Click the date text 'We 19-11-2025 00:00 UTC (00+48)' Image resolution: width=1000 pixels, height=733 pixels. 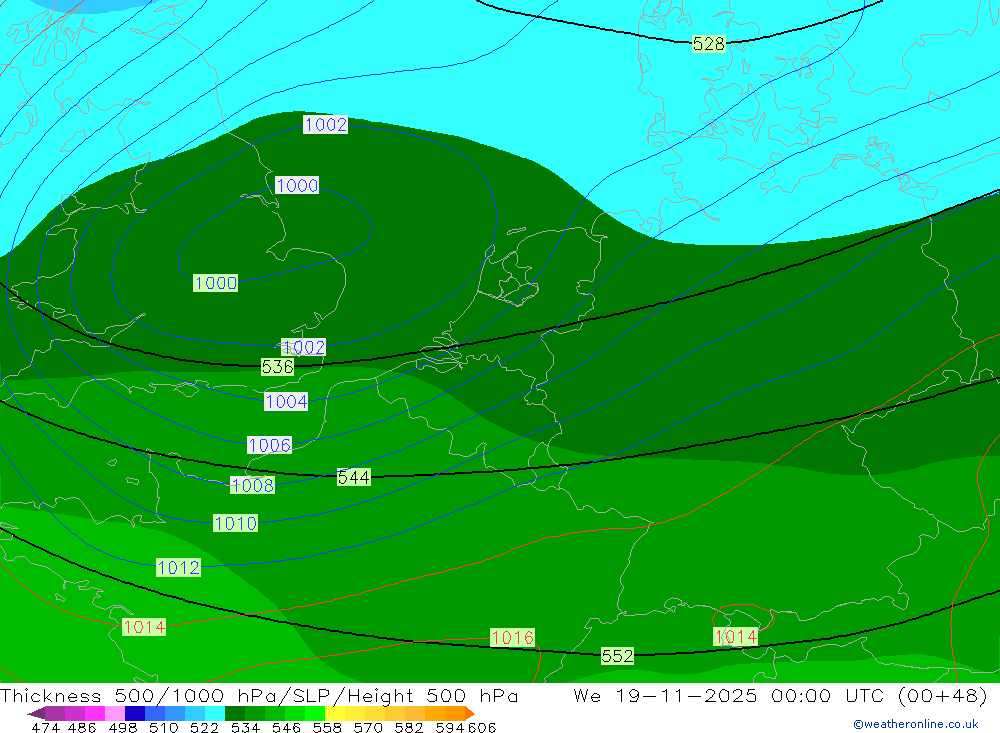point(780,695)
